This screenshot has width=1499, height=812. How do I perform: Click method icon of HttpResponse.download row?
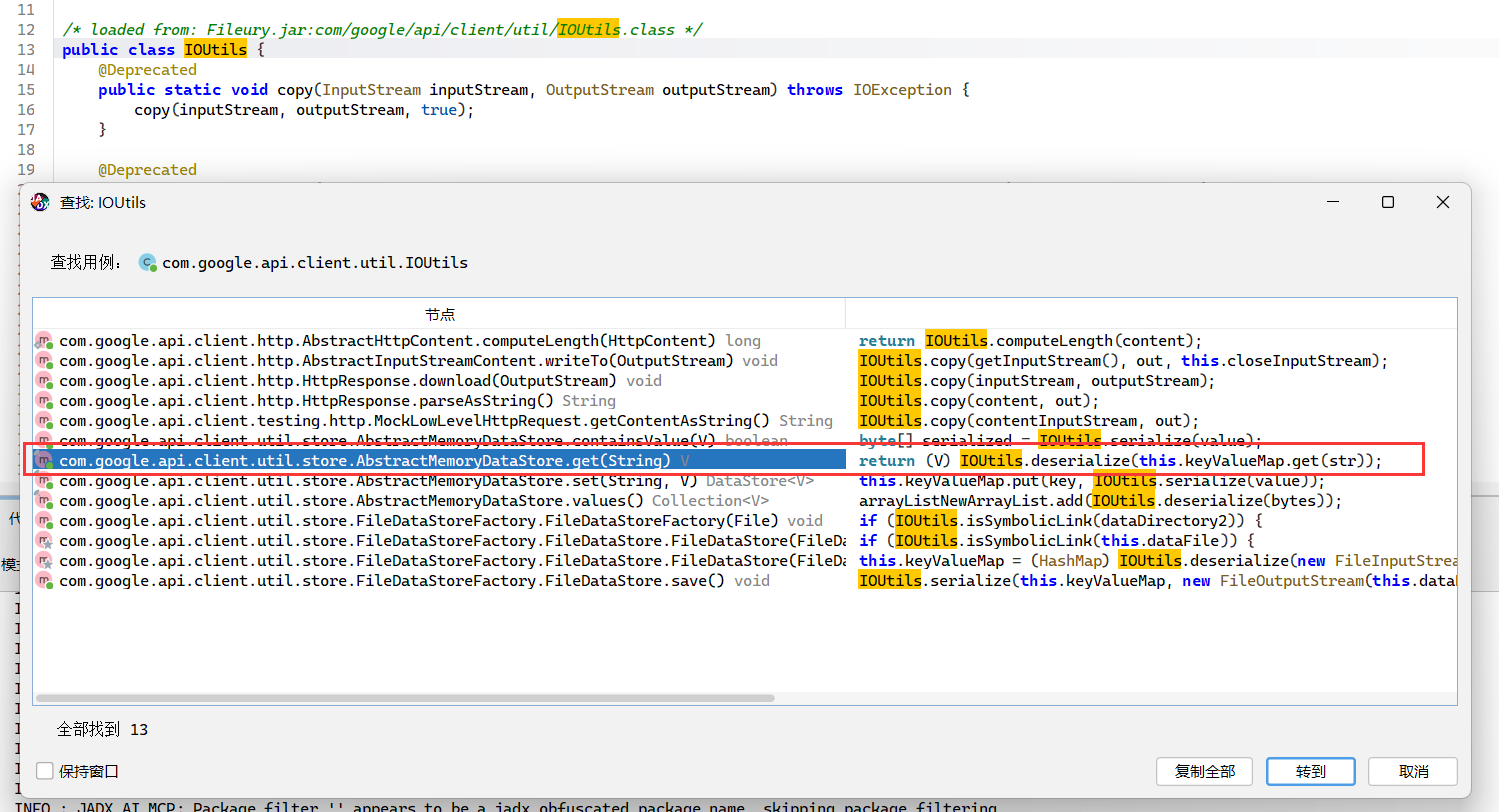[44, 381]
